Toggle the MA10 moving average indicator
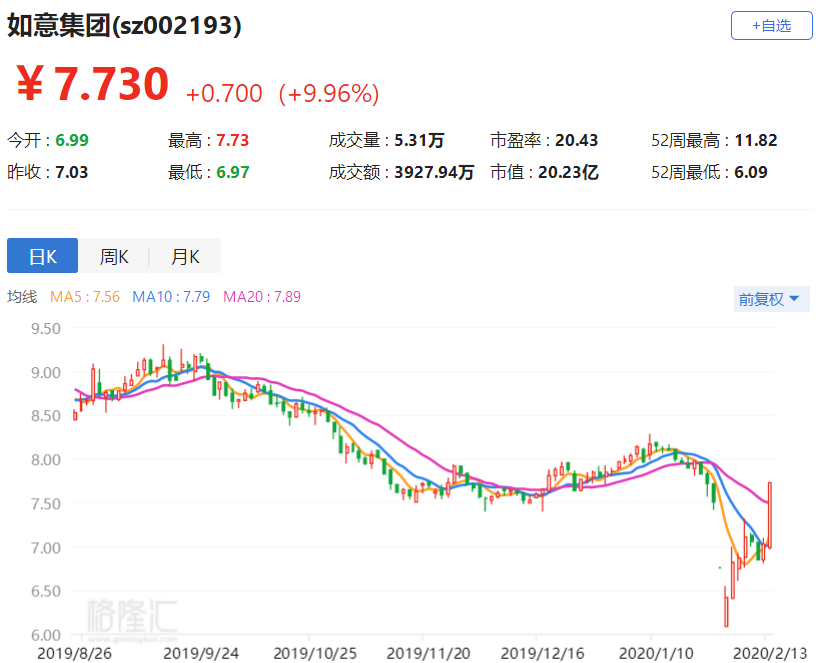 [171, 297]
